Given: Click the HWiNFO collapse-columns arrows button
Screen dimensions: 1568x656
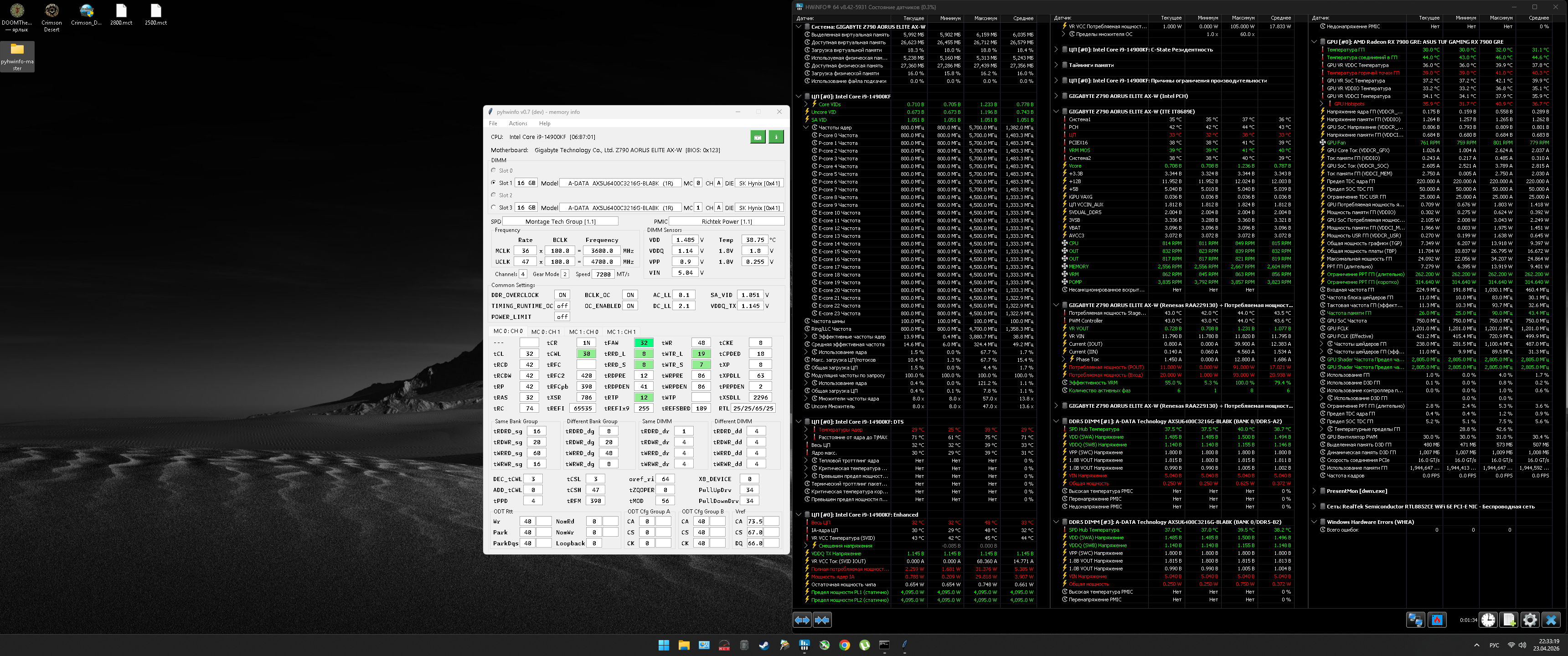Looking at the screenshot, I should coord(822,620).
